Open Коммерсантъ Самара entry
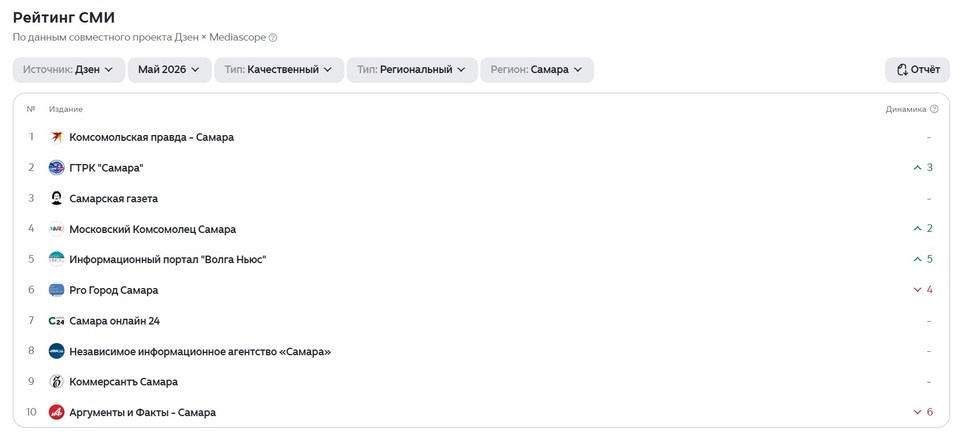Screen dimensions: 960x448 124,382
